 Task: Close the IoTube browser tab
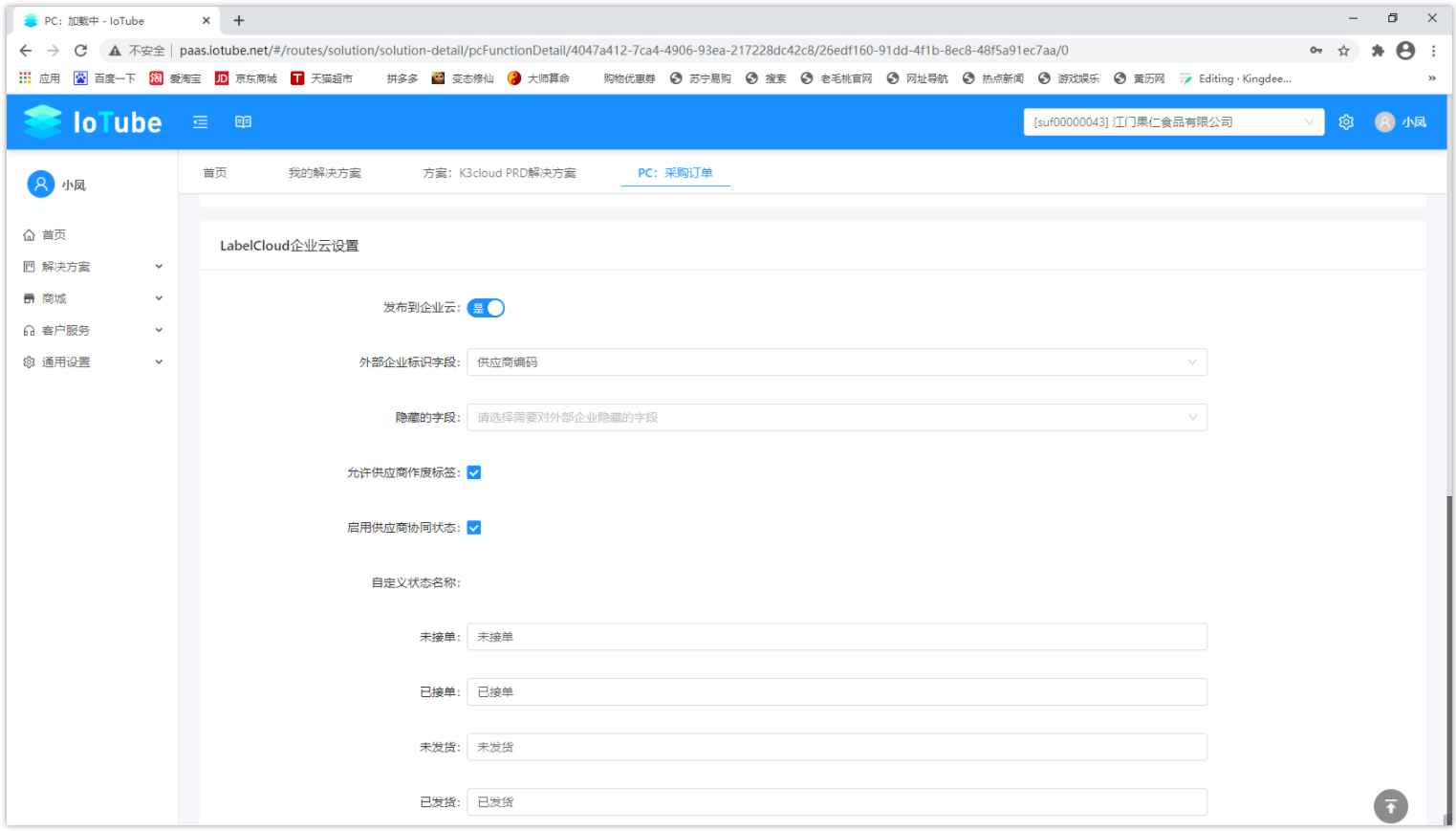tap(206, 20)
